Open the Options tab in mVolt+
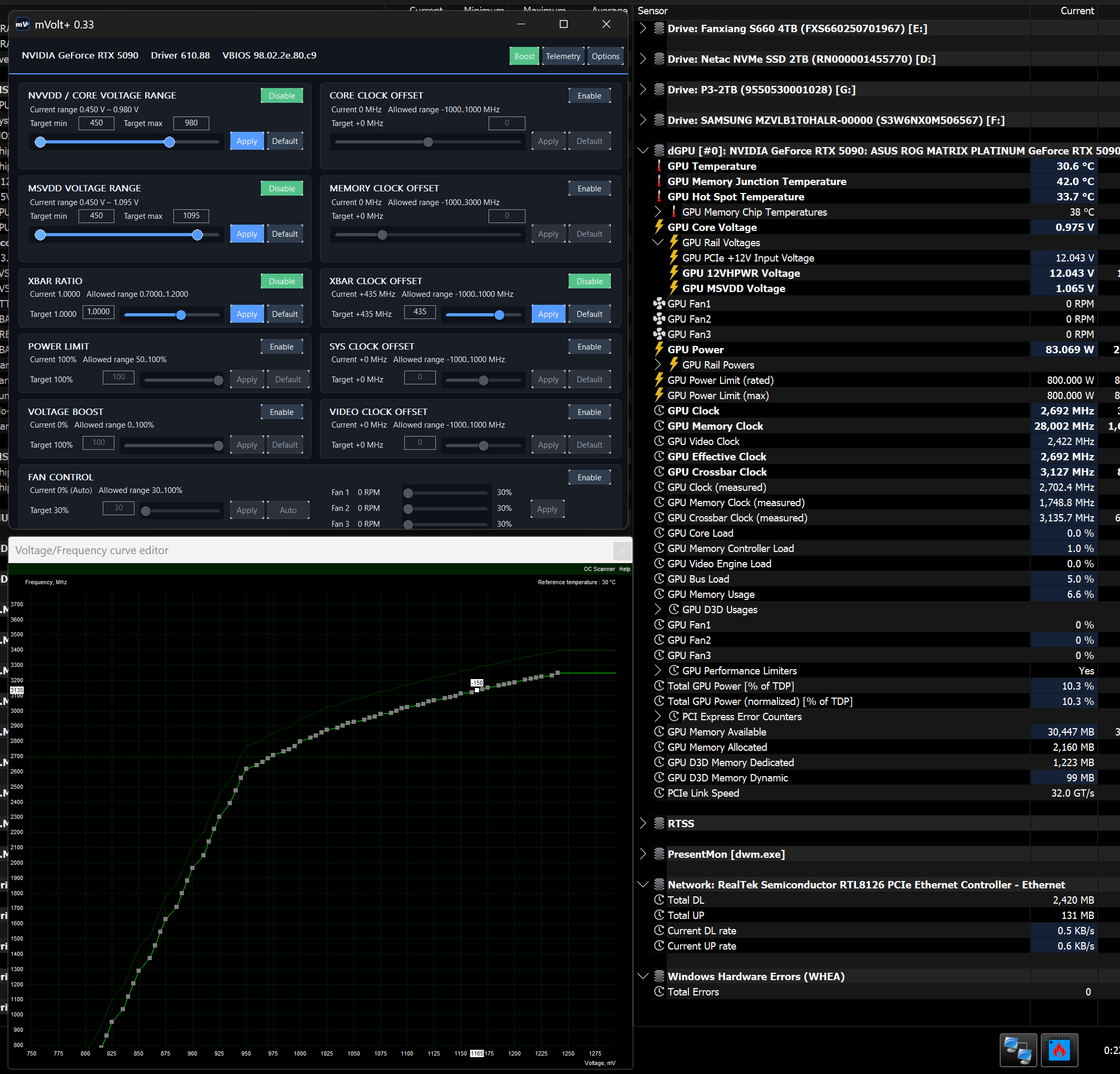1120x1074 pixels. point(605,56)
